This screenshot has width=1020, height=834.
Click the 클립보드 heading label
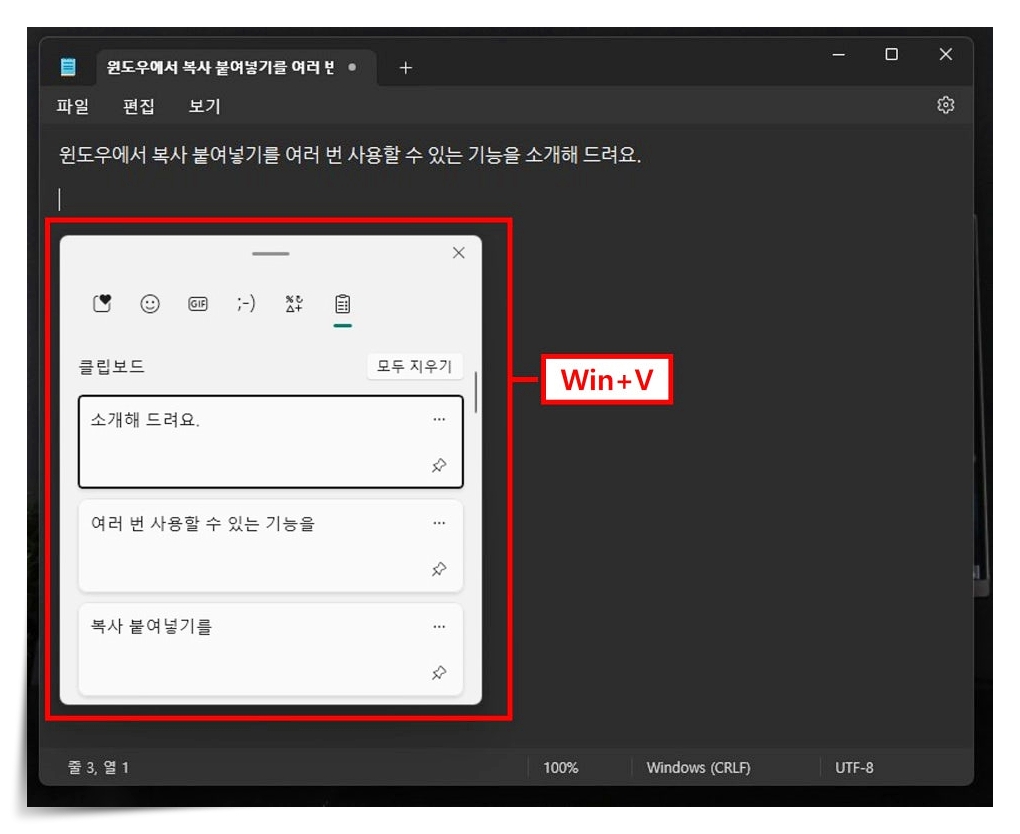point(111,366)
